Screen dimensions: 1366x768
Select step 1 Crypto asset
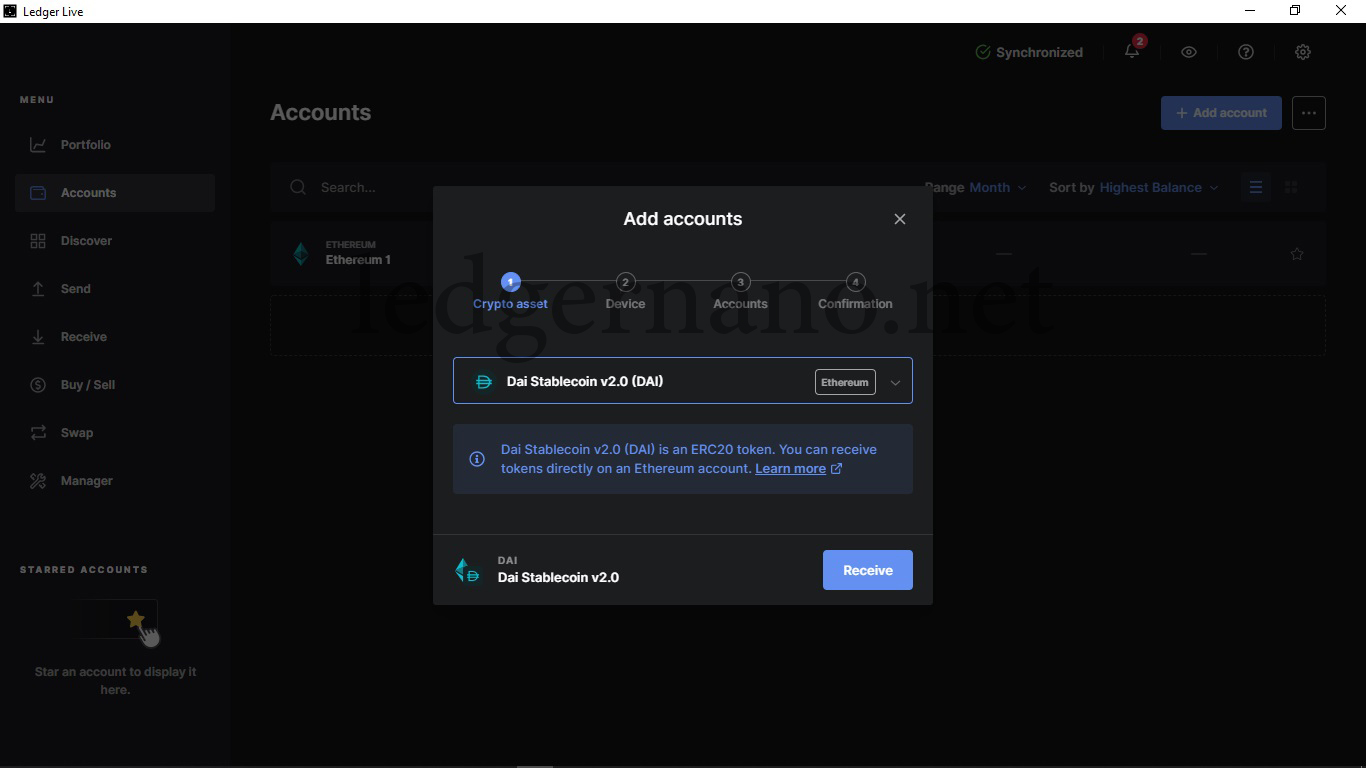tap(510, 292)
